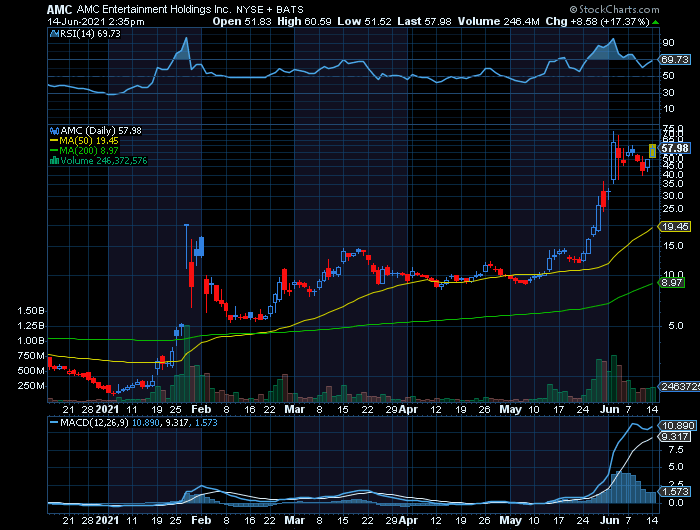This screenshot has width=700, height=530.
Task: Click the 'May' label on price chart axis
Action: click(x=510, y=409)
